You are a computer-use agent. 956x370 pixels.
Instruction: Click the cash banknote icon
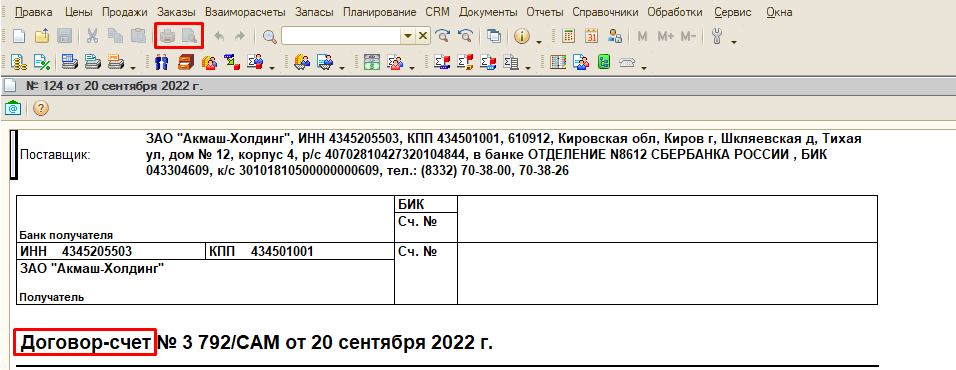(372, 62)
